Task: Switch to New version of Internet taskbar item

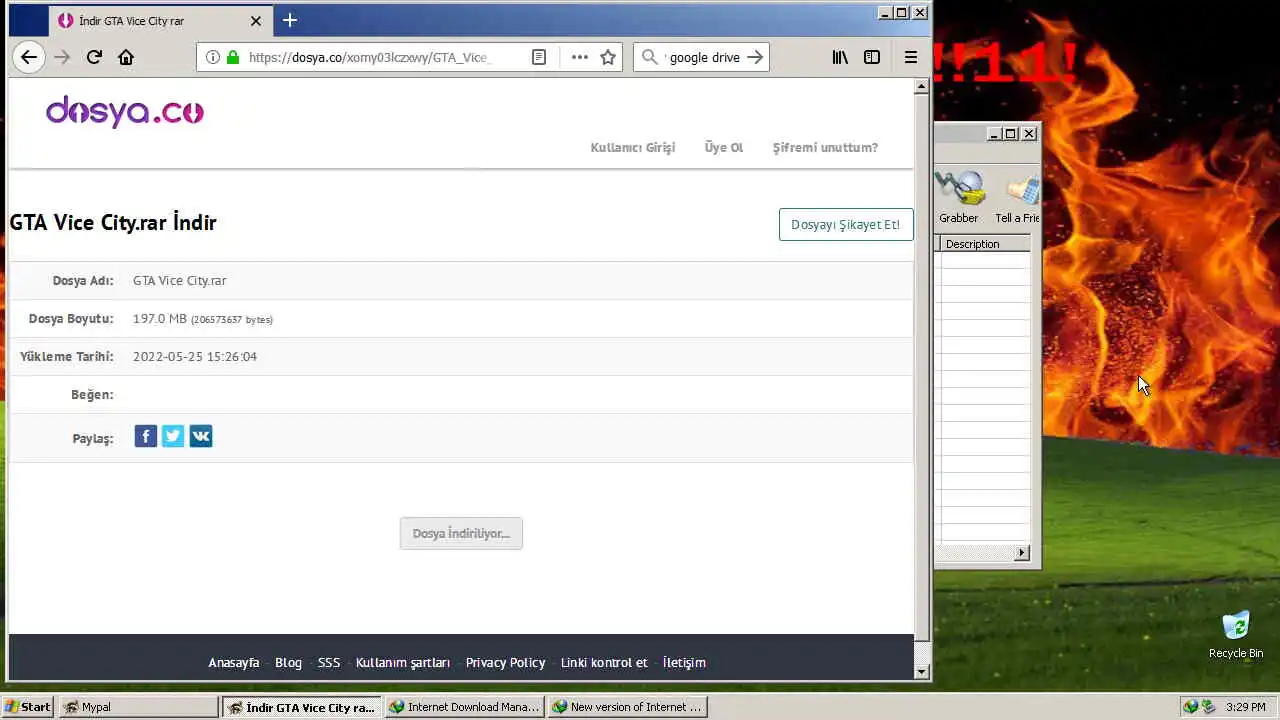Action: point(628,707)
